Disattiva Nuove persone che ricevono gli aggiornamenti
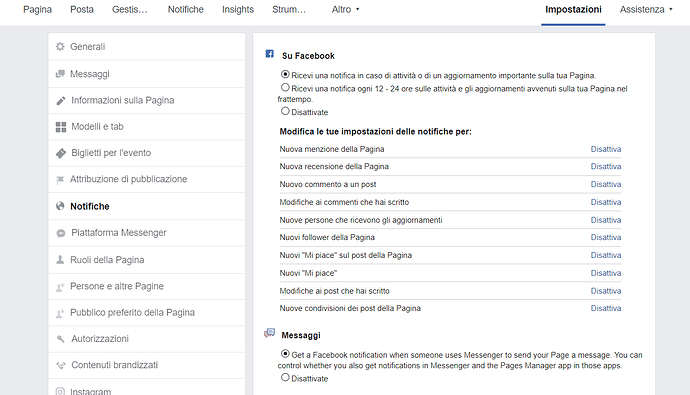The width and height of the screenshot is (690, 395). [606, 220]
